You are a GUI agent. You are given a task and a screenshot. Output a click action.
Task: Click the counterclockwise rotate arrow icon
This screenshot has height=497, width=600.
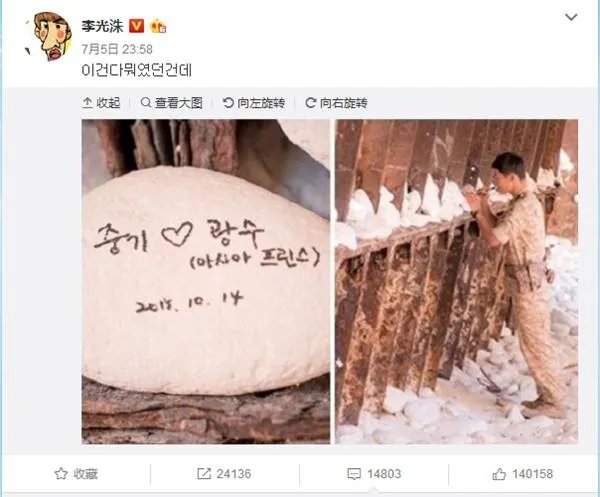point(228,103)
